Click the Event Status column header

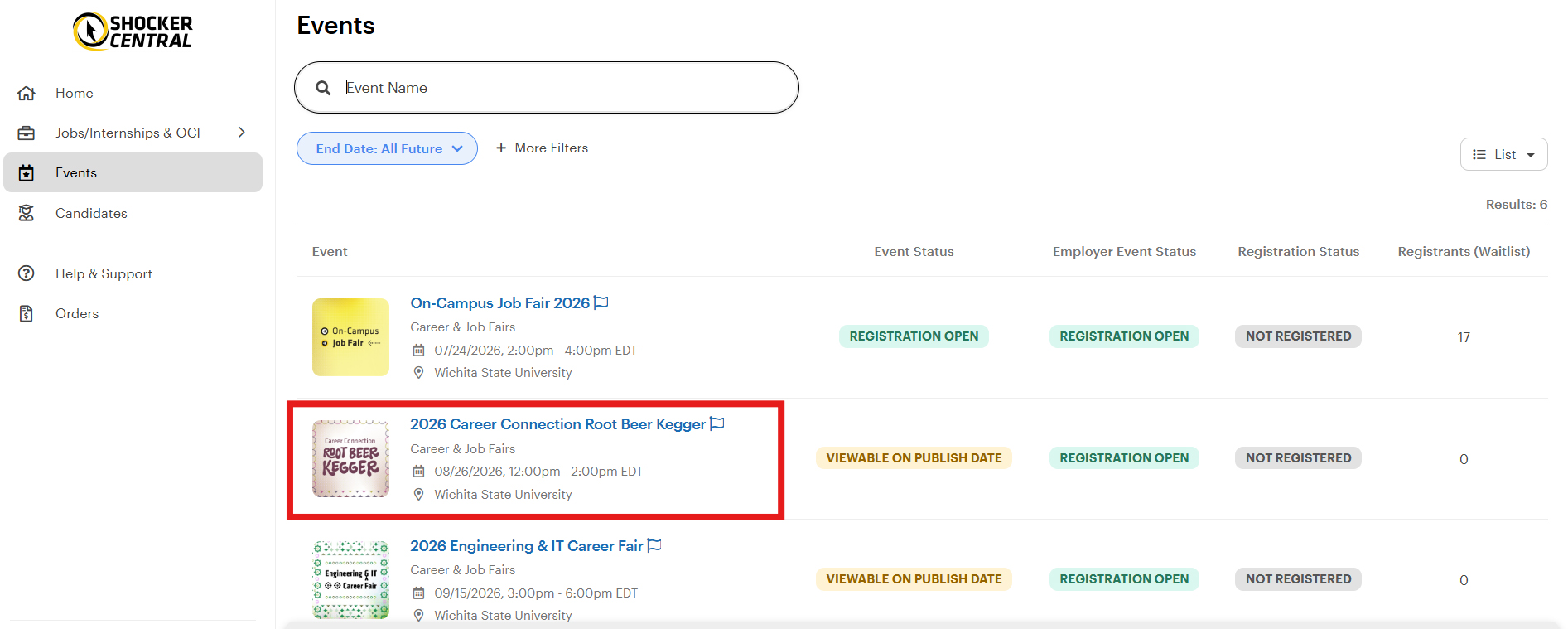click(914, 251)
